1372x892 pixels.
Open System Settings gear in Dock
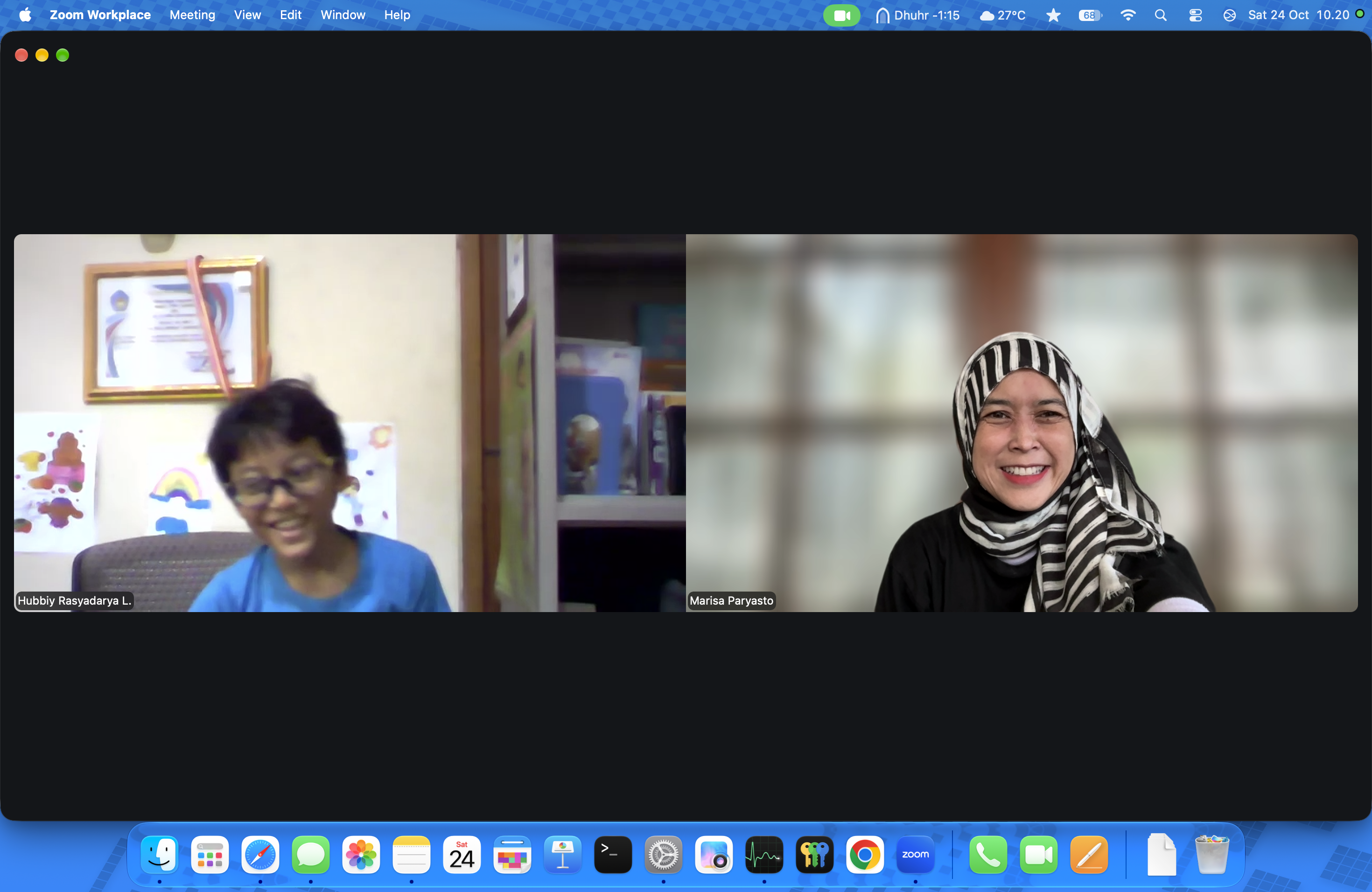pyautogui.click(x=663, y=855)
